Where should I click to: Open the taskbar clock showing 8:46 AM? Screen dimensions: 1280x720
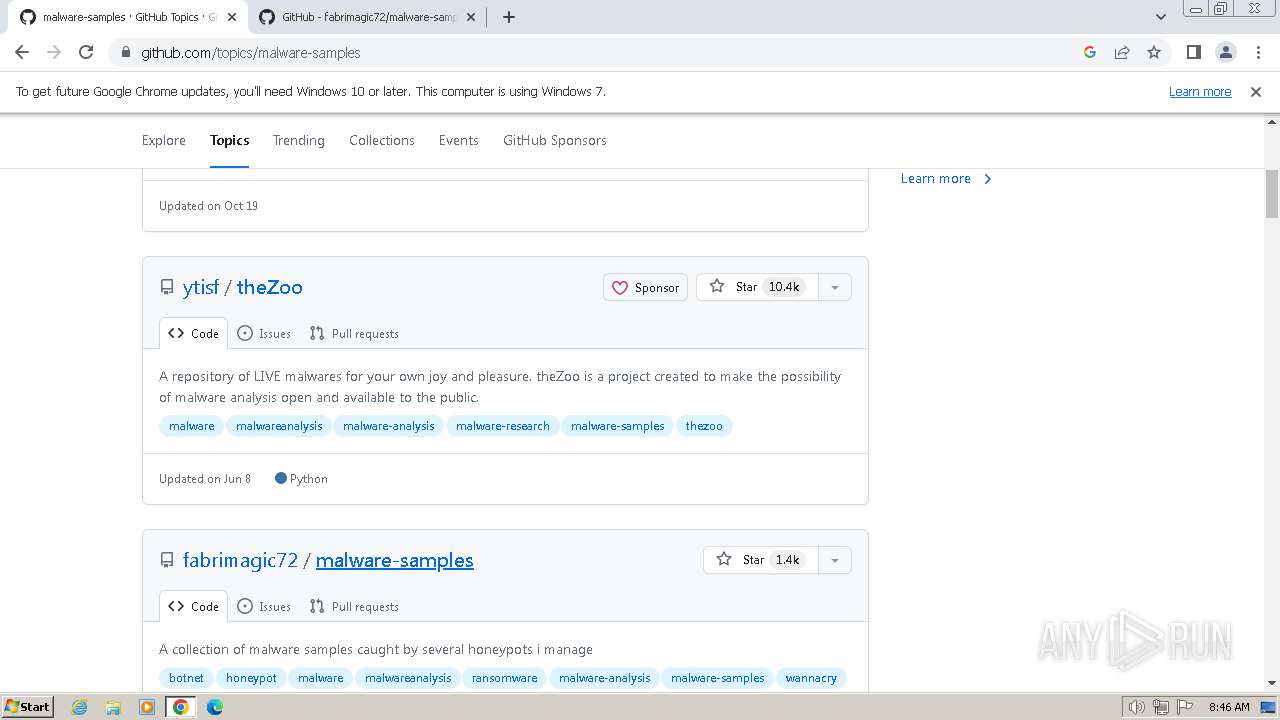click(1229, 707)
